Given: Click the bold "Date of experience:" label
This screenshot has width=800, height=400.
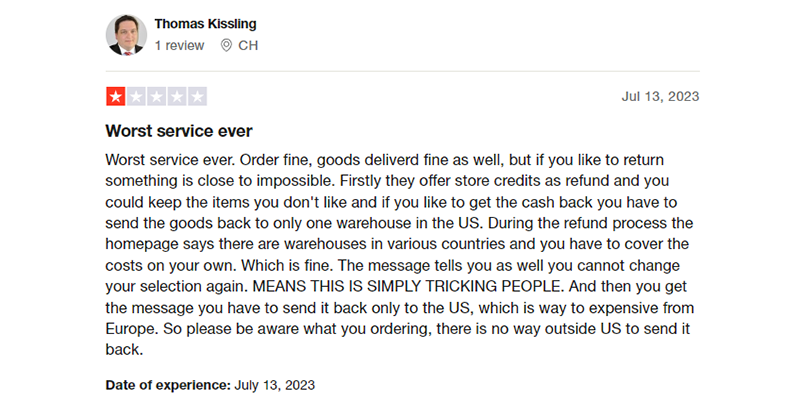Looking at the screenshot, I should (x=168, y=384).
